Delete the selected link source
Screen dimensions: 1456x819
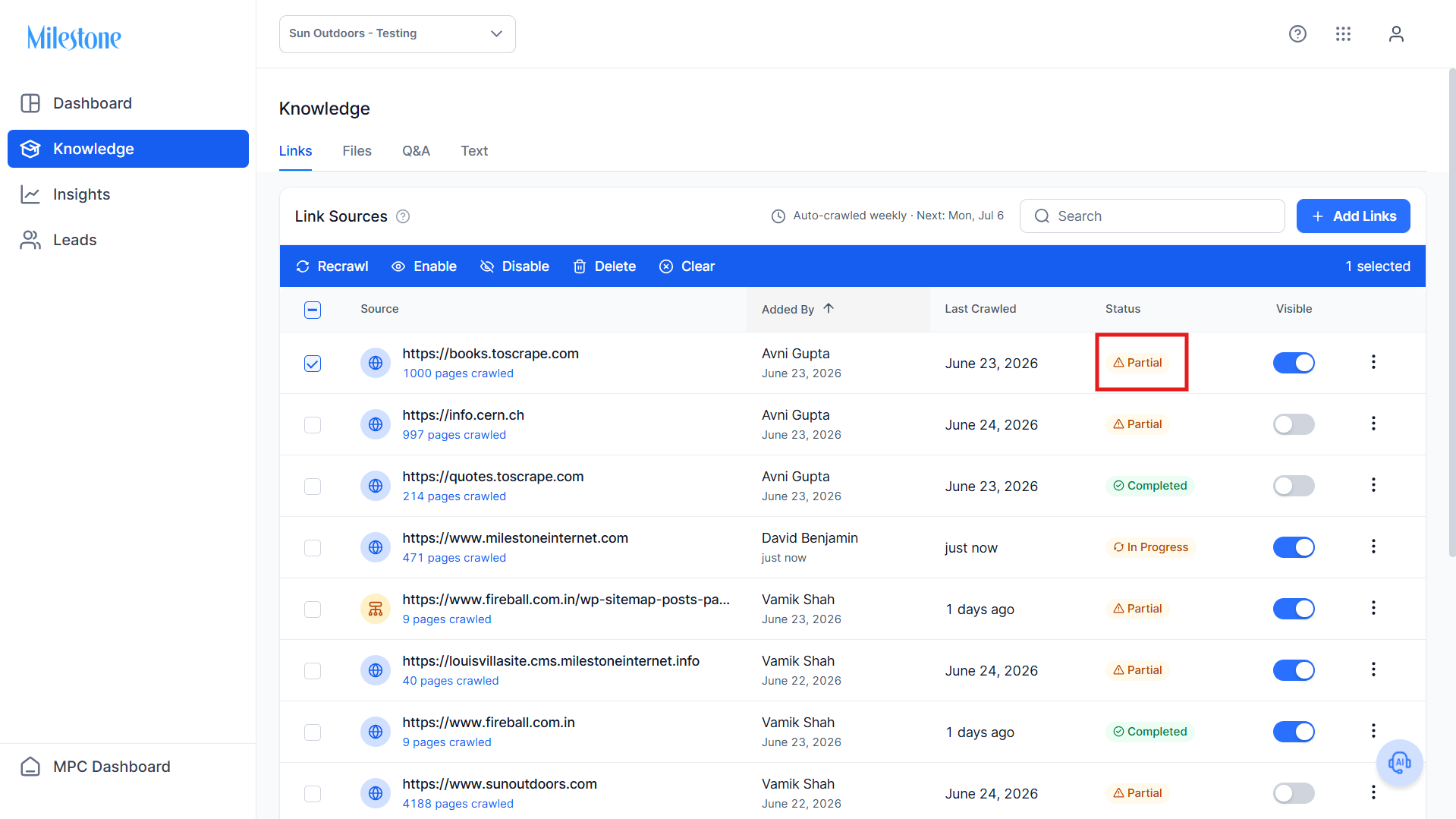(x=605, y=266)
